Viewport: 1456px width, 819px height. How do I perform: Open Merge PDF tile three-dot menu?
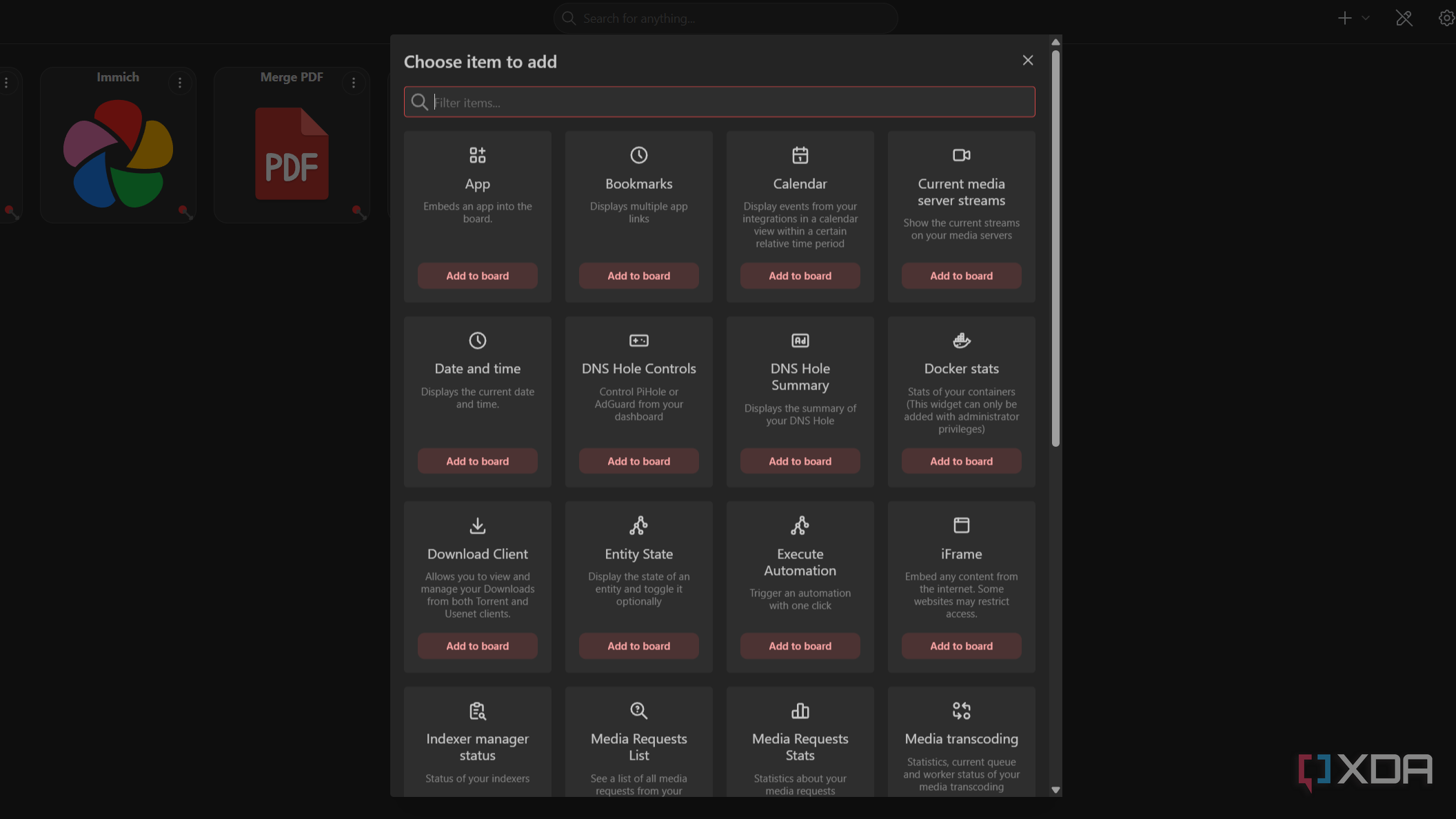[x=353, y=83]
